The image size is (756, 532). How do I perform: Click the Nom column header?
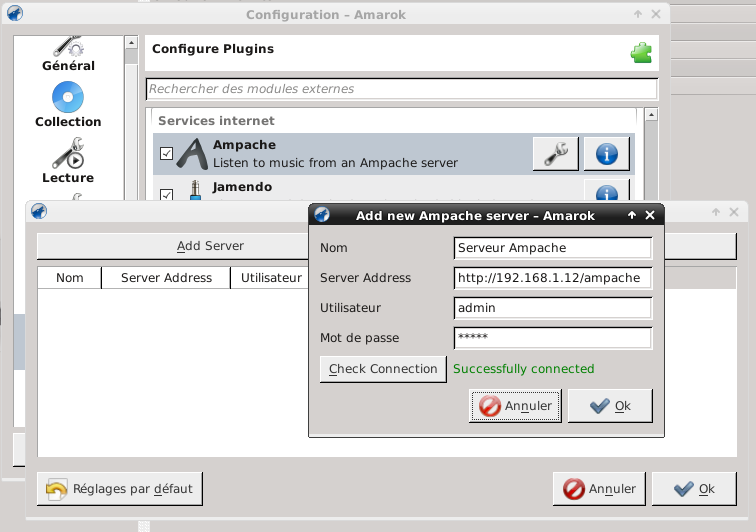[x=69, y=278]
